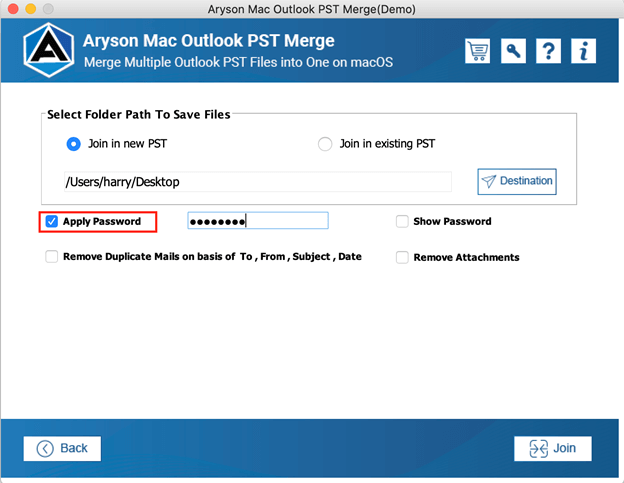Screen dimensions: 624x483
Task: Open help via question mark icon
Action: pyautogui.click(x=548, y=51)
